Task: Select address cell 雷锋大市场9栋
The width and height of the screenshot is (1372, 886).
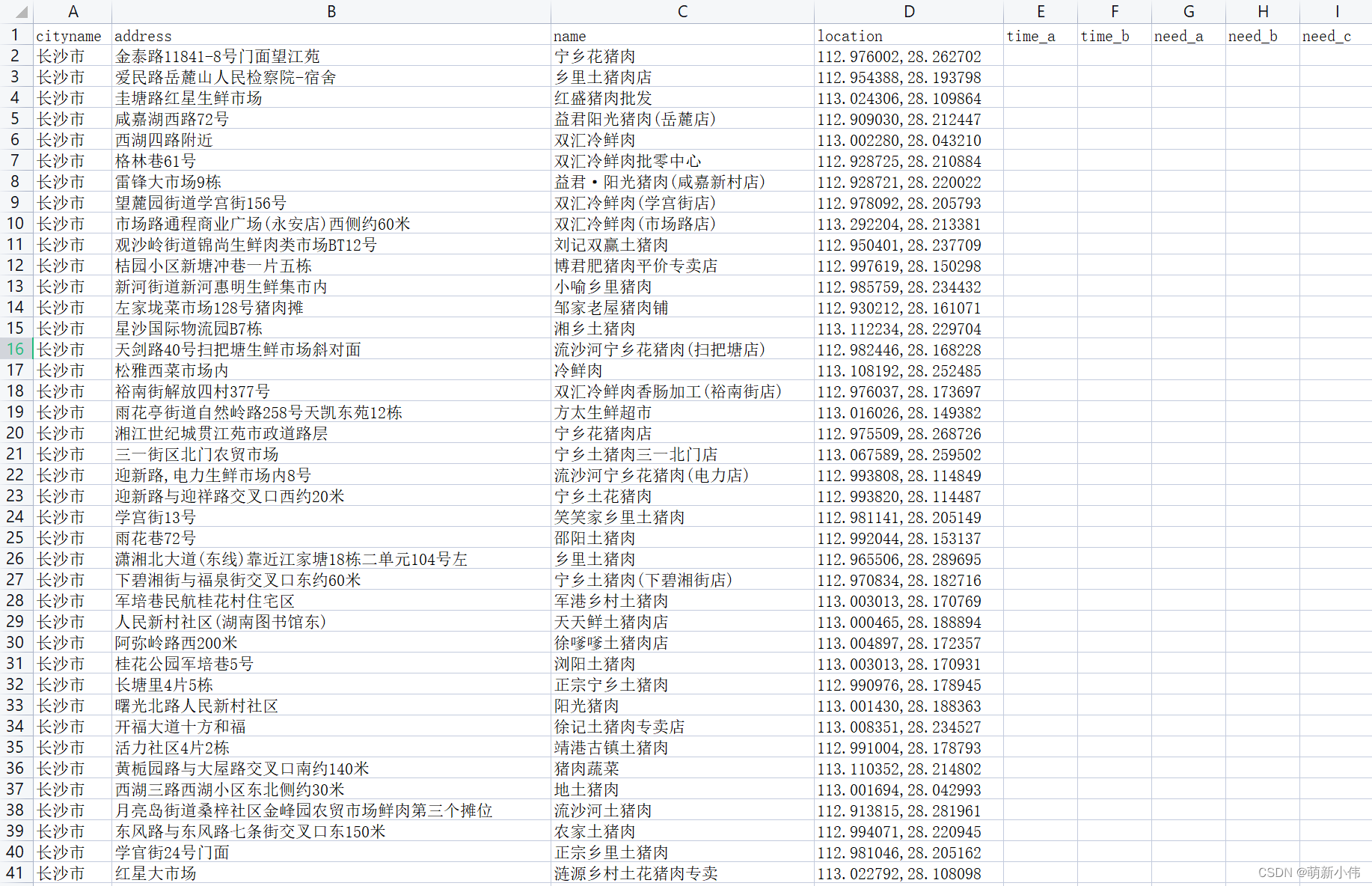Action: (331, 182)
